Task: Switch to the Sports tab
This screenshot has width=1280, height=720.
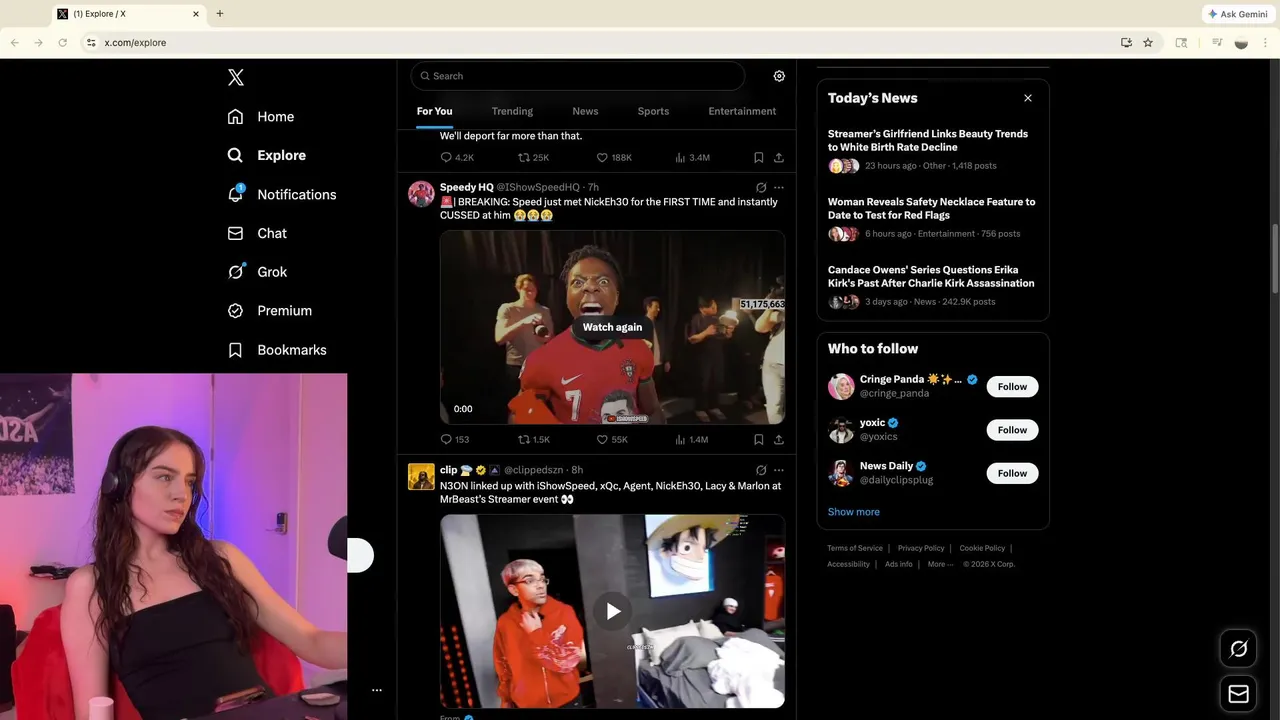Action: pos(653,111)
